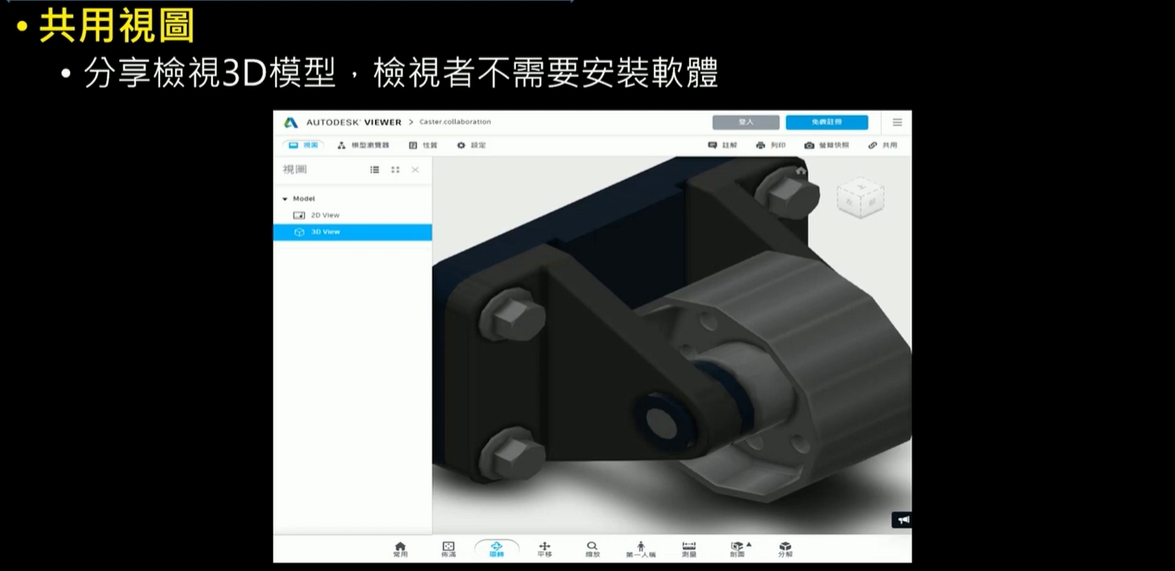
Task: Click Fit to View tool
Action: (x=448, y=548)
